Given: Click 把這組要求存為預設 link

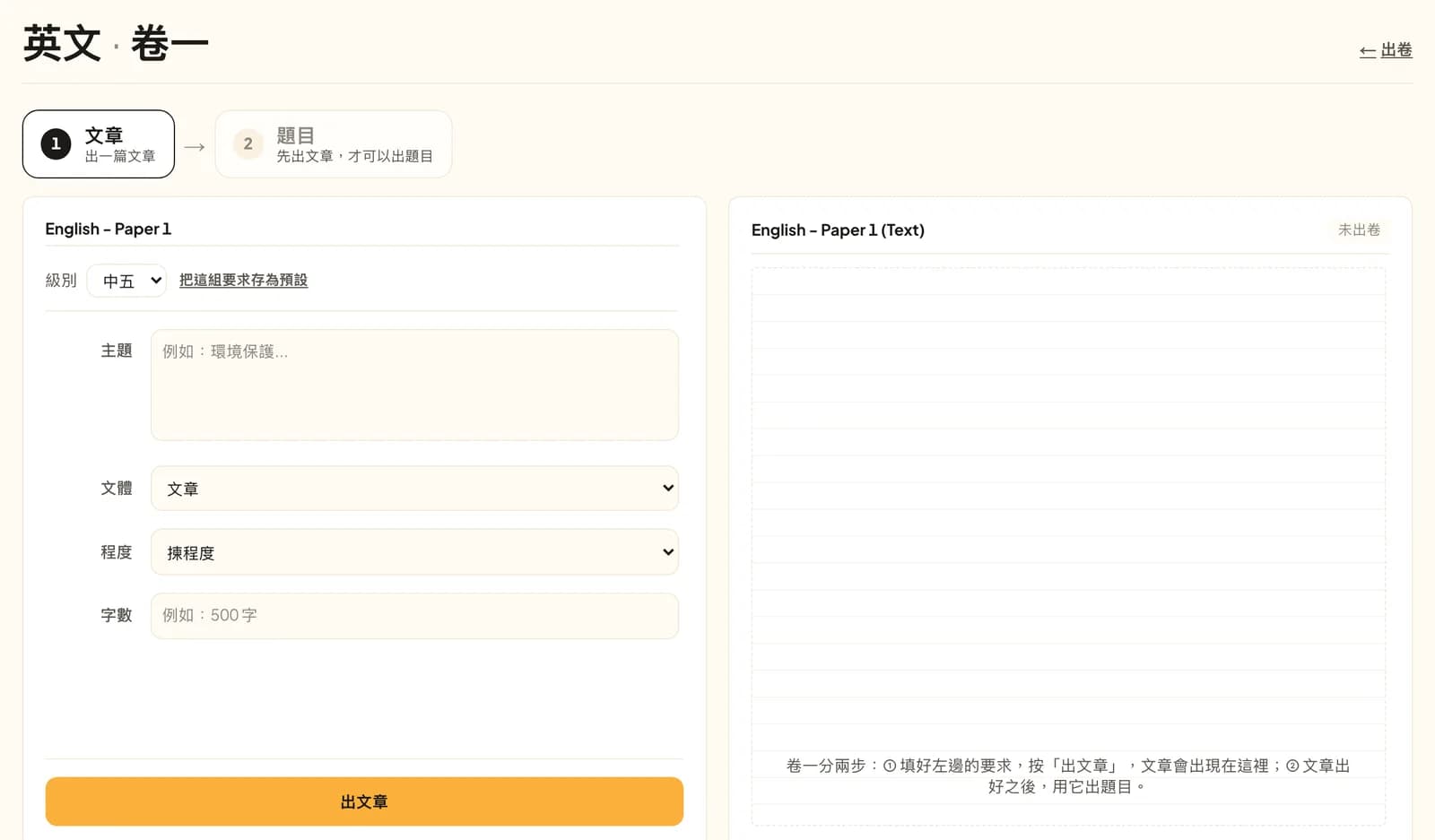Looking at the screenshot, I should tap(243, 280).
